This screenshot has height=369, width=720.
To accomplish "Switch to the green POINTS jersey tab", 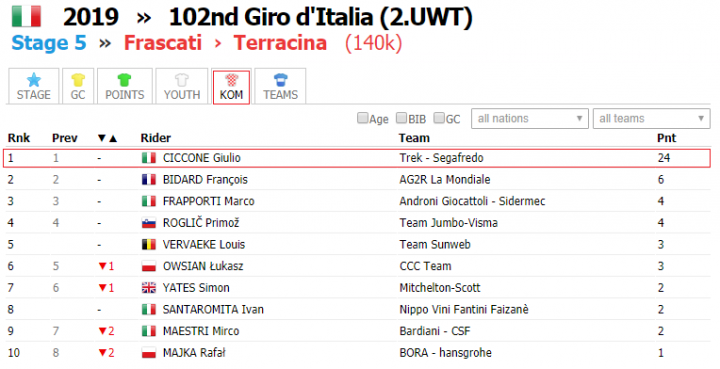I will 124,86.
